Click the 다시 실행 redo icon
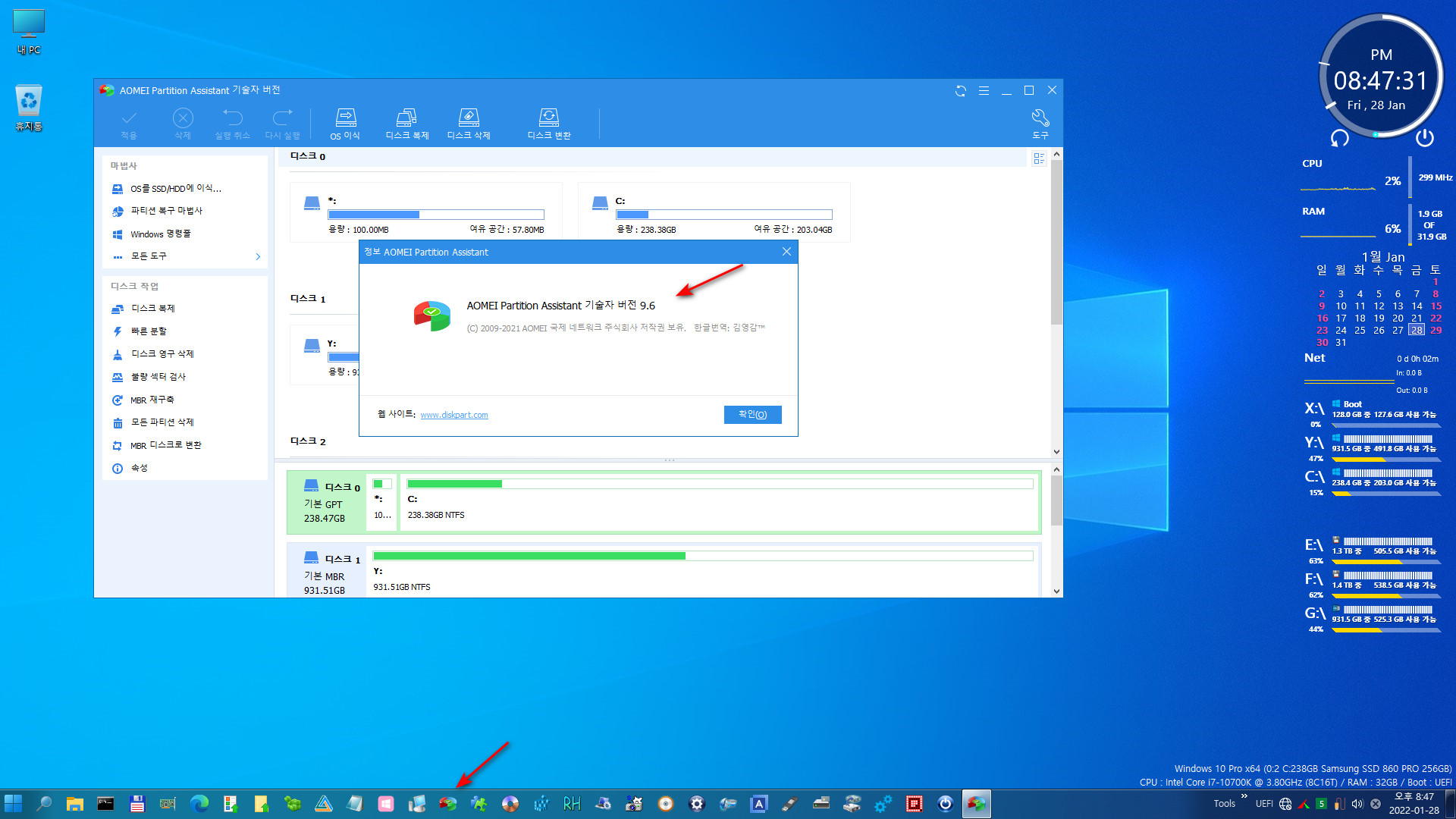Viewport: 1456px width, 819px height. coord(282,124)
